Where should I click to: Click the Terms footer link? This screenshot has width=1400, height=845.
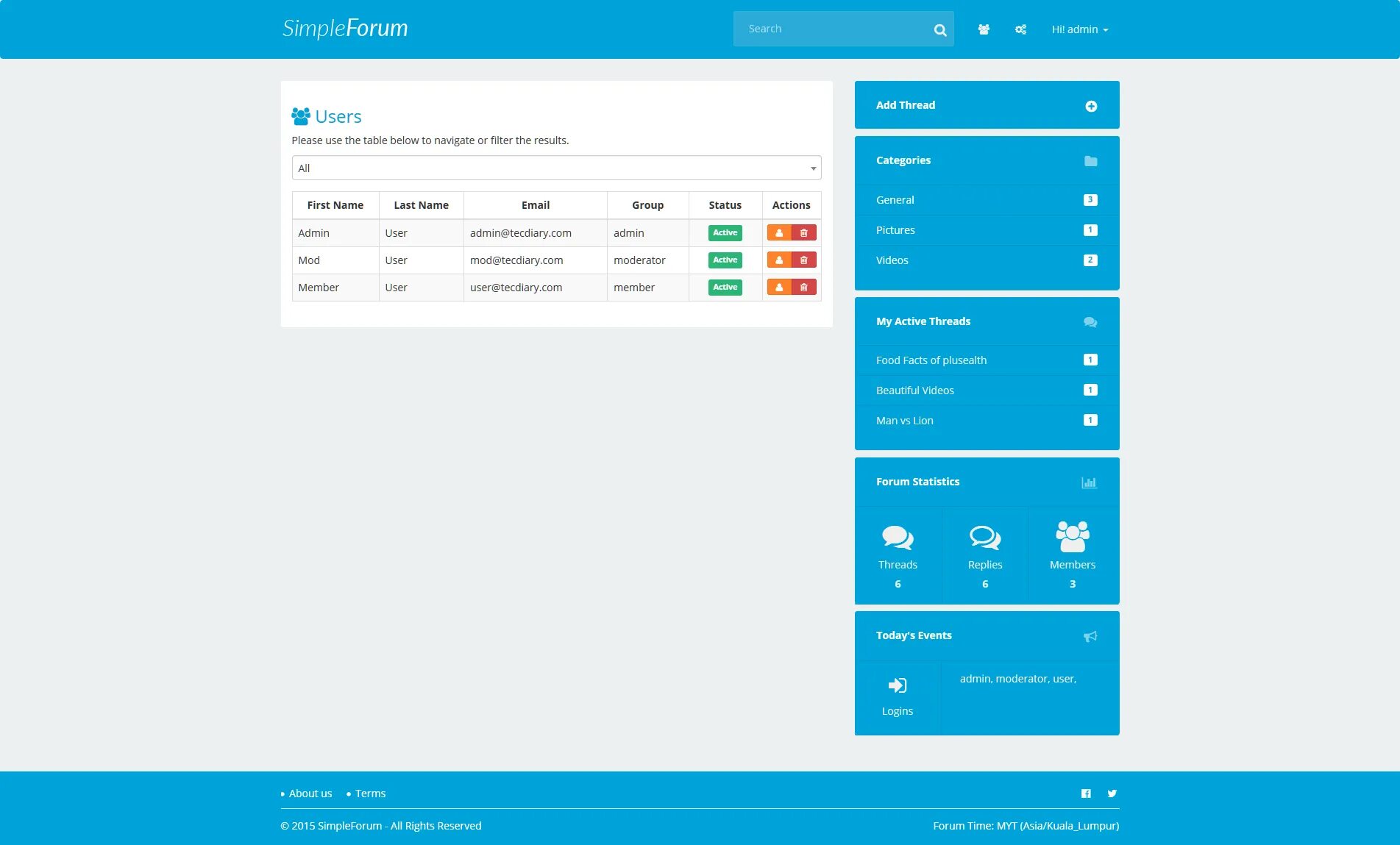click(x=370, y=794)
